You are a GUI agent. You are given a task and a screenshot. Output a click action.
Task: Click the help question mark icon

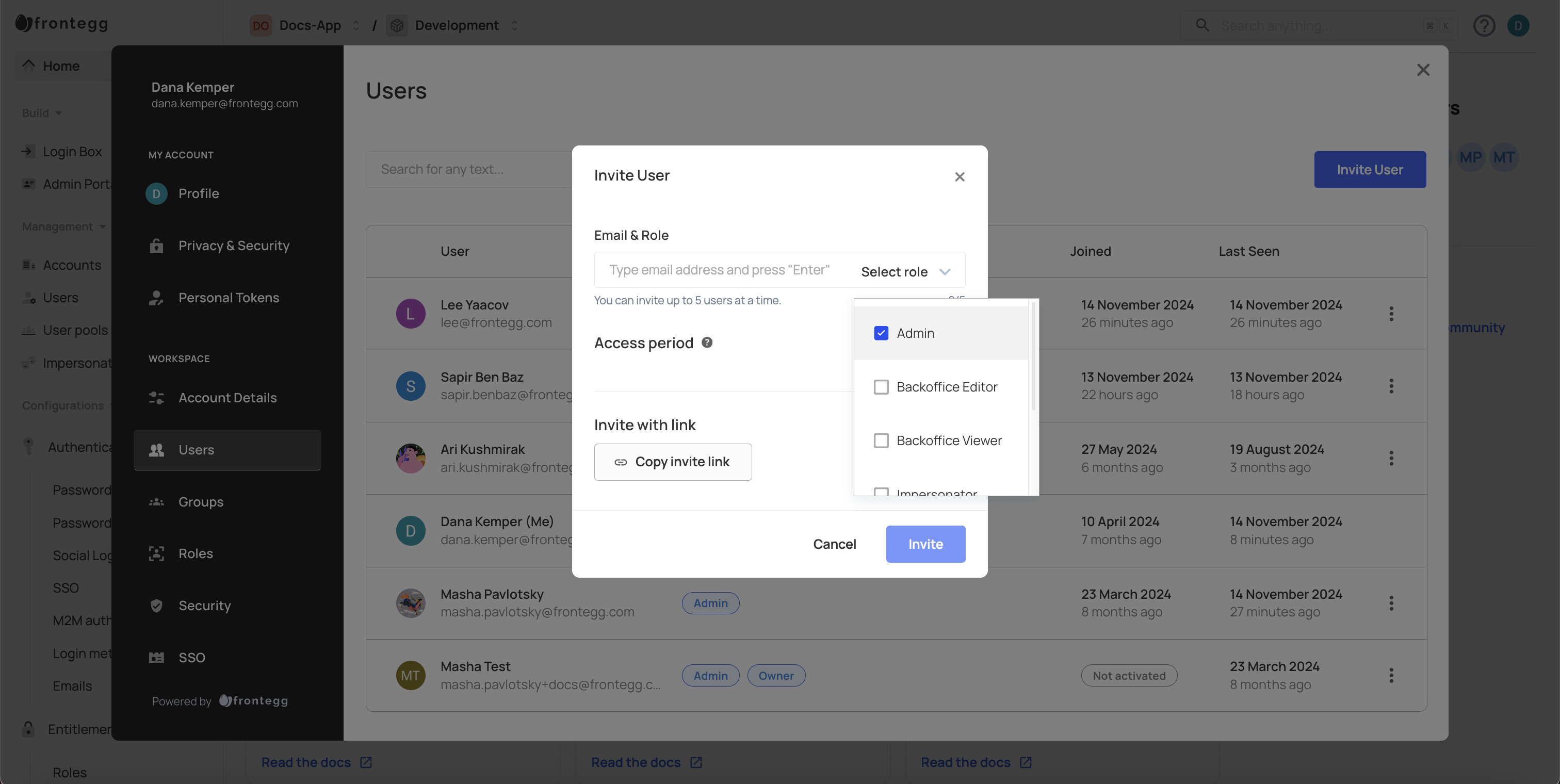click(1484, 25)
